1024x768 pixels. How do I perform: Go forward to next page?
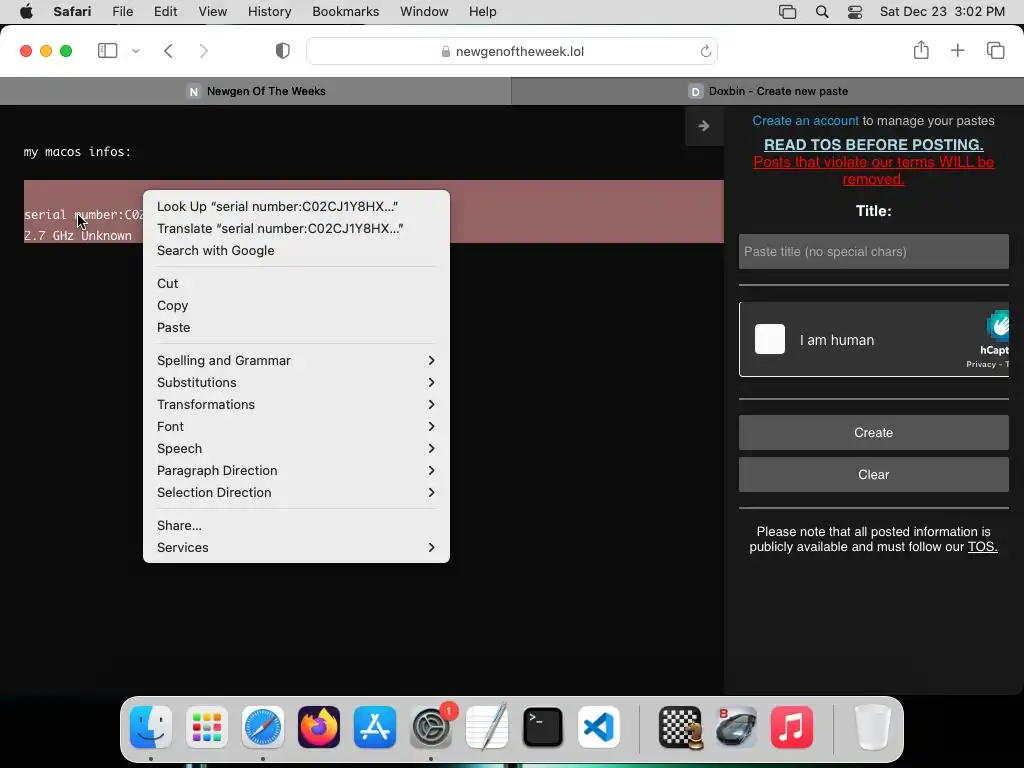(204, 51)
